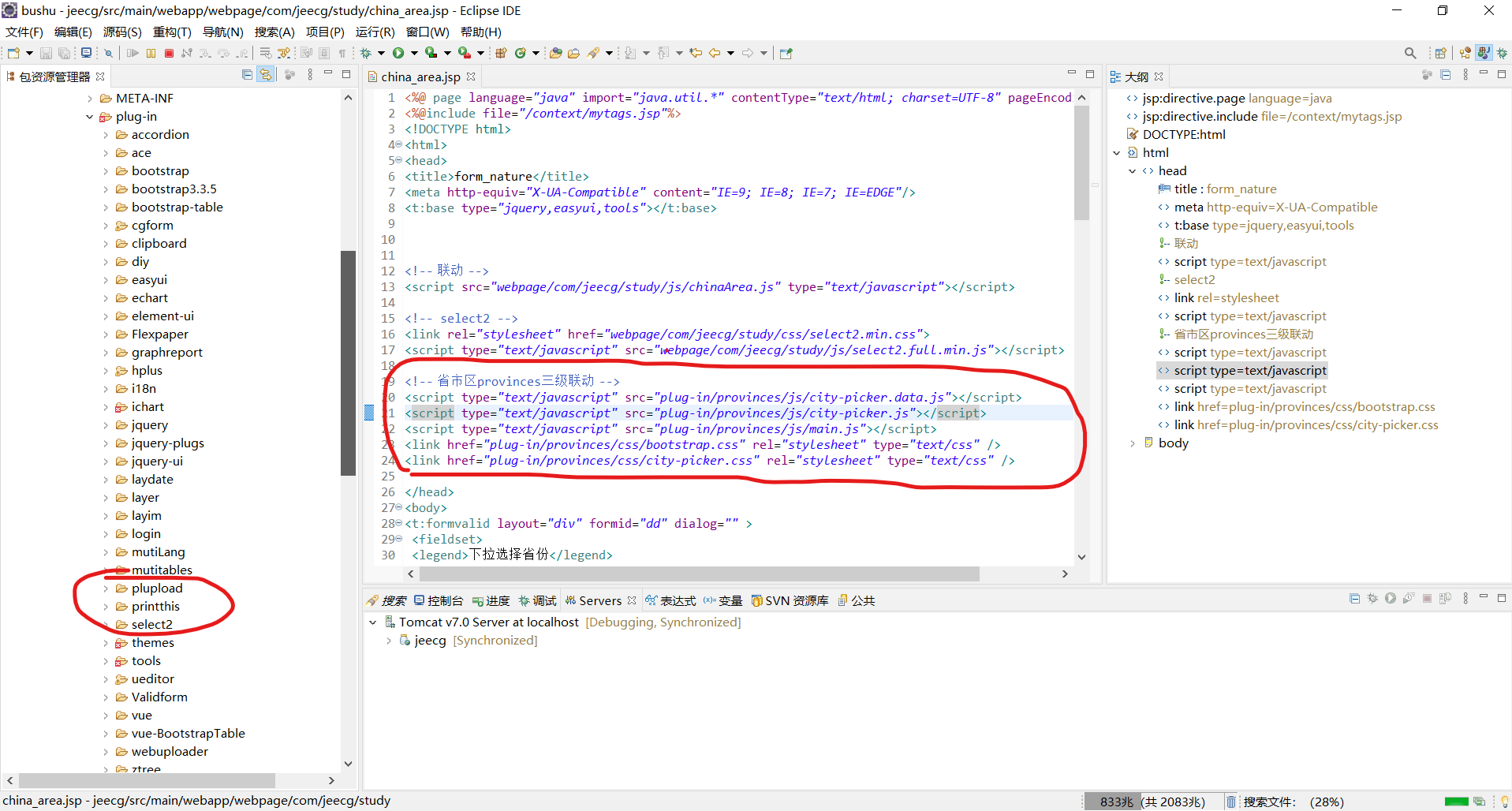The image size is (1512, 811).
Task: Click the editor vertical scrollbar thumb
Action: point(1081,163)
